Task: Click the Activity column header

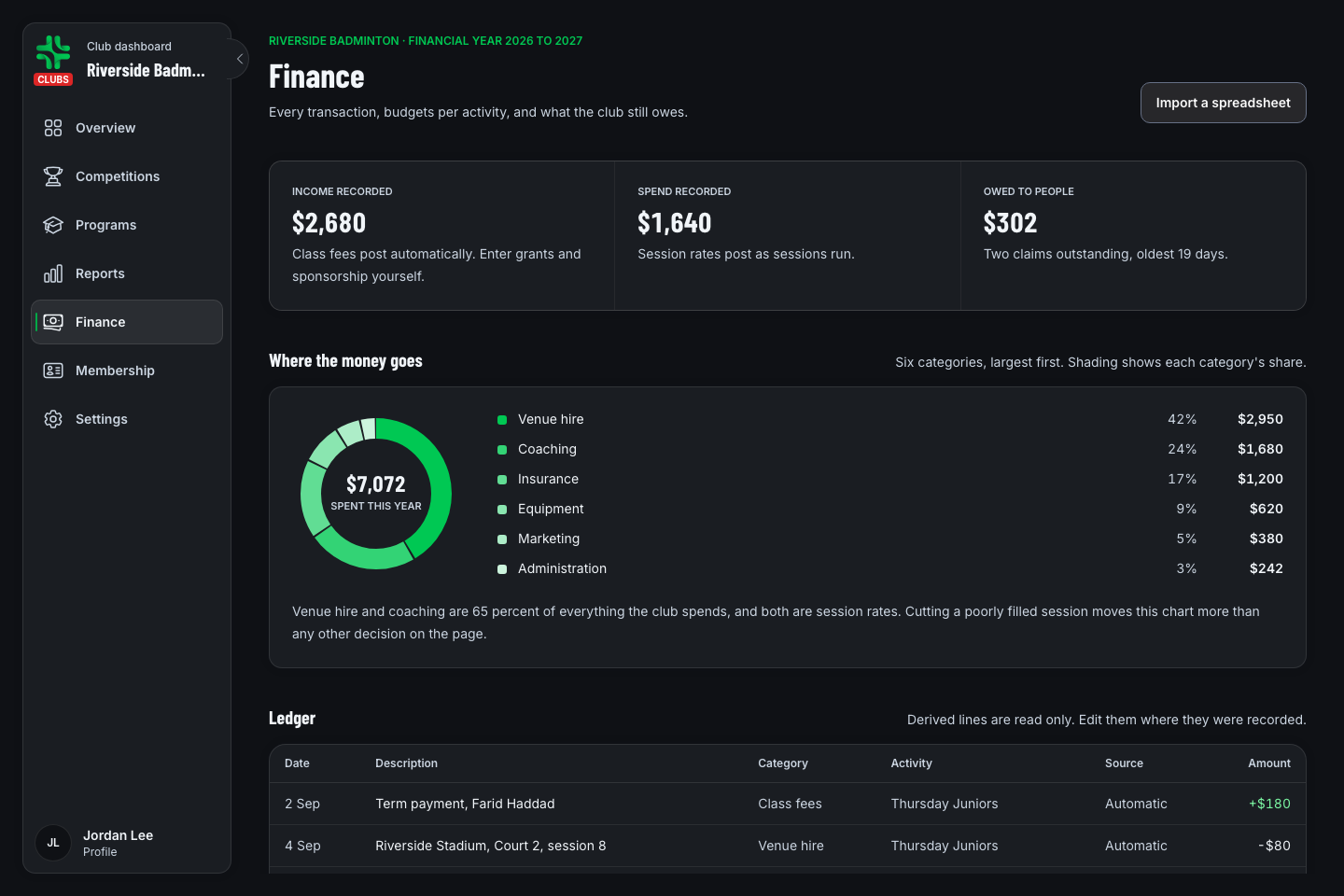Action: [x=911, y=763]
